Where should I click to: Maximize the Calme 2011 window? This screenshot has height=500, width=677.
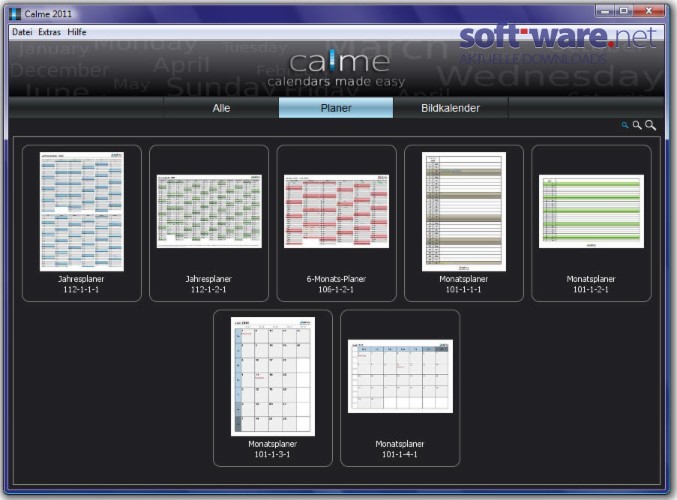pos(623,11)
